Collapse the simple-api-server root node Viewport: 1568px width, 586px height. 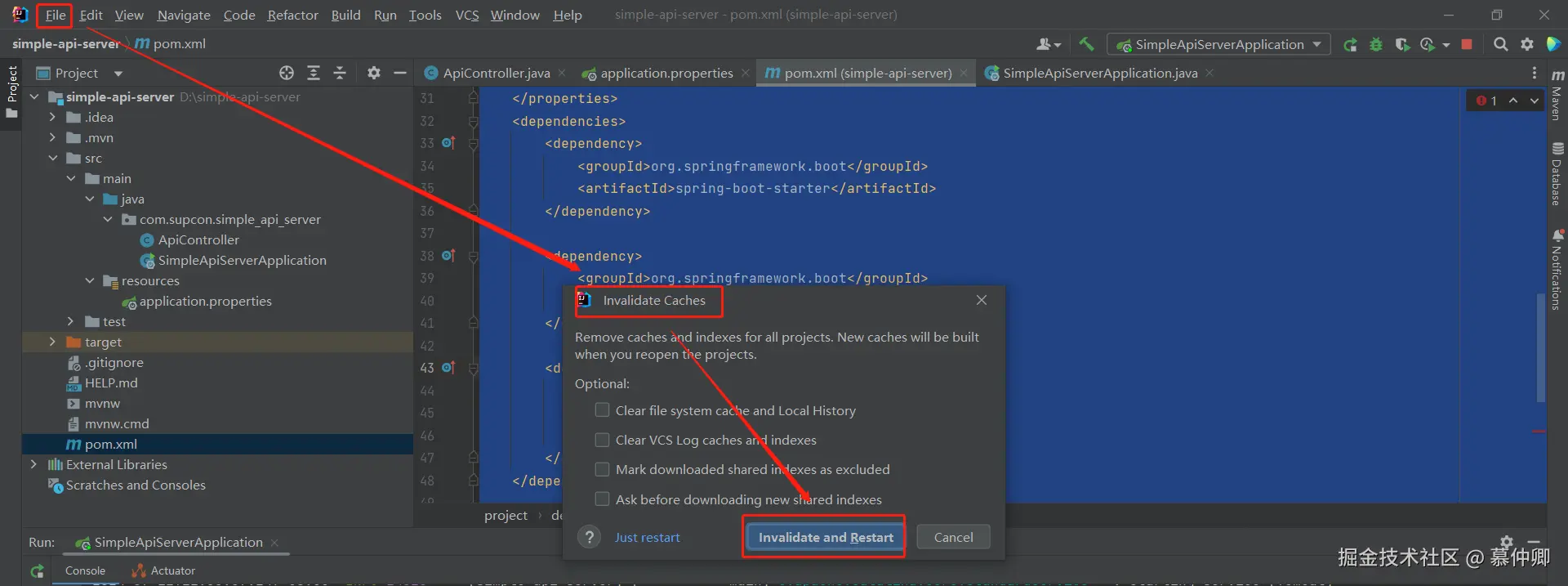click(x=34, y=96)
